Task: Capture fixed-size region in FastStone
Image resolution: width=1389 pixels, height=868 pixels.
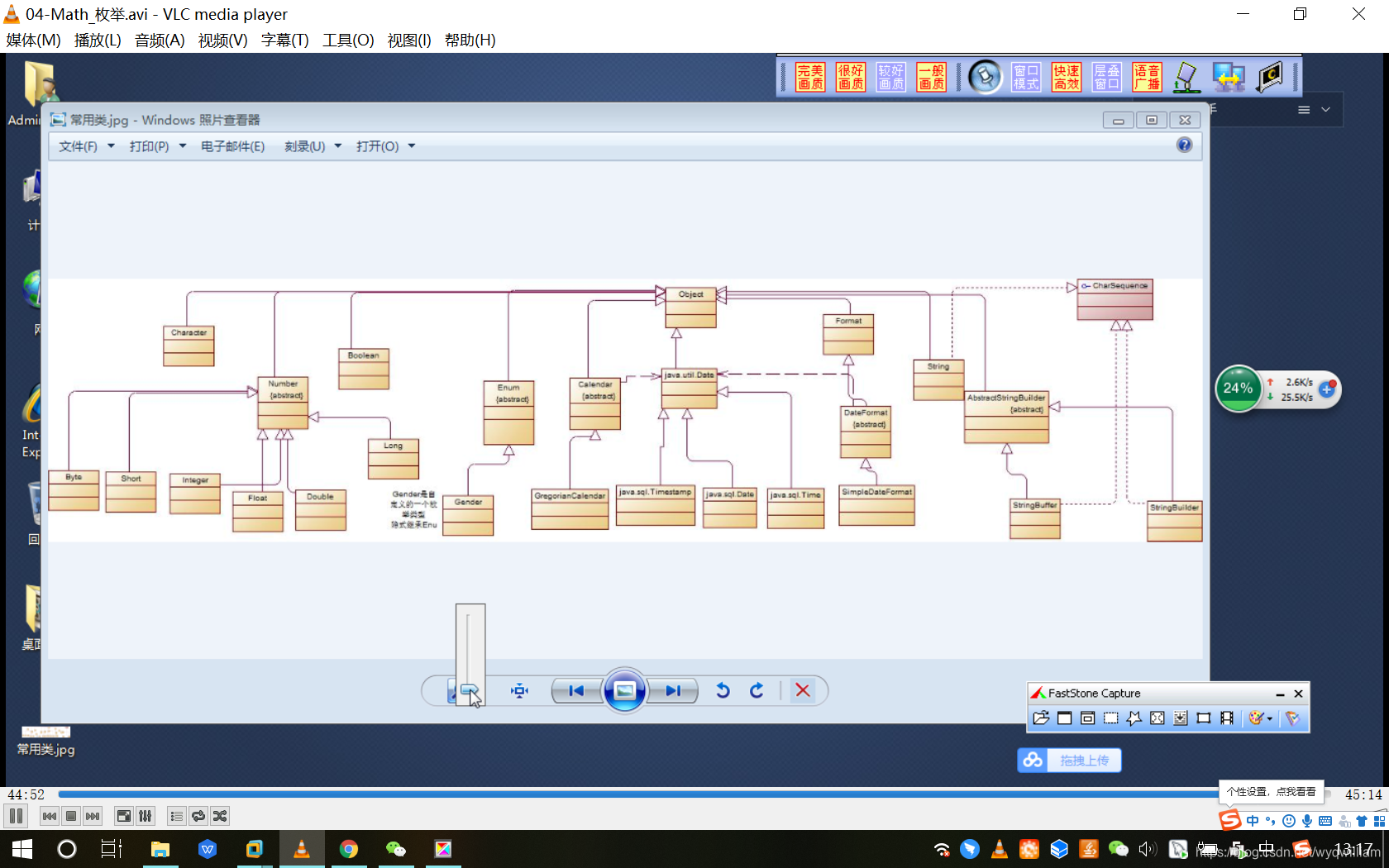Action: pyautogui.click(x=1204, y=718)
